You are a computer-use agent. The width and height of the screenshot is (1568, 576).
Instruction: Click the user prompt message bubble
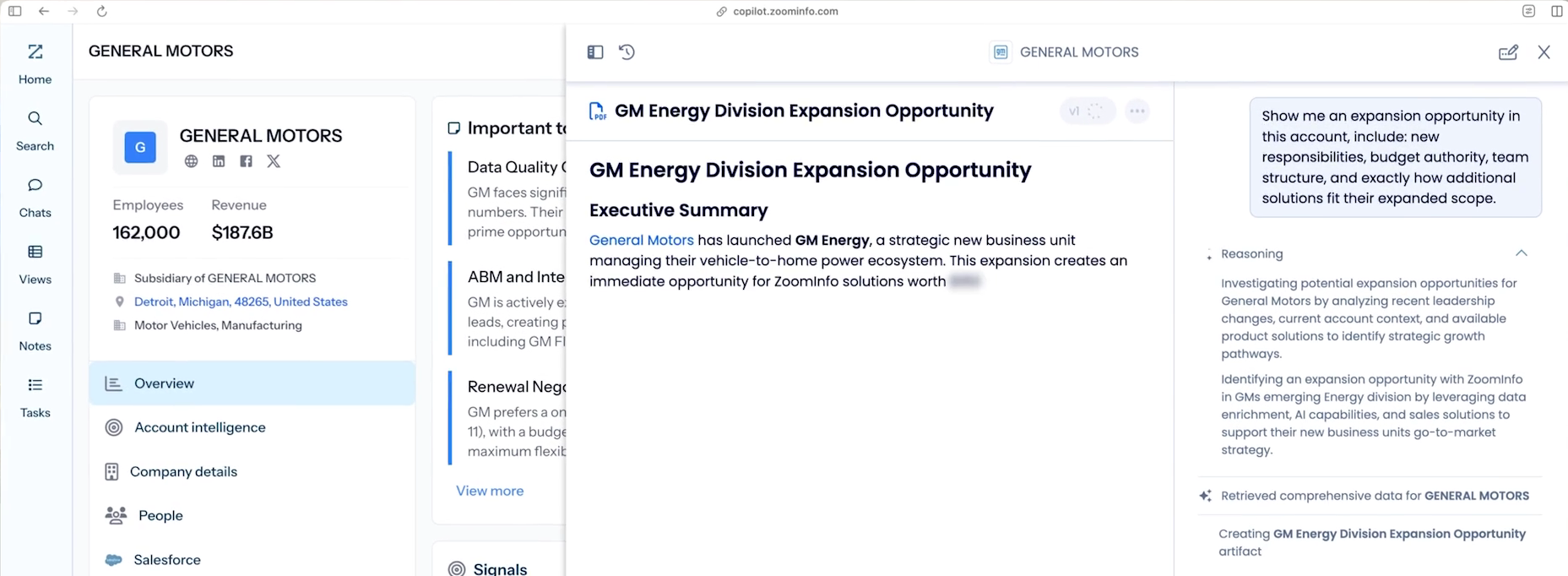[1396, 157]
